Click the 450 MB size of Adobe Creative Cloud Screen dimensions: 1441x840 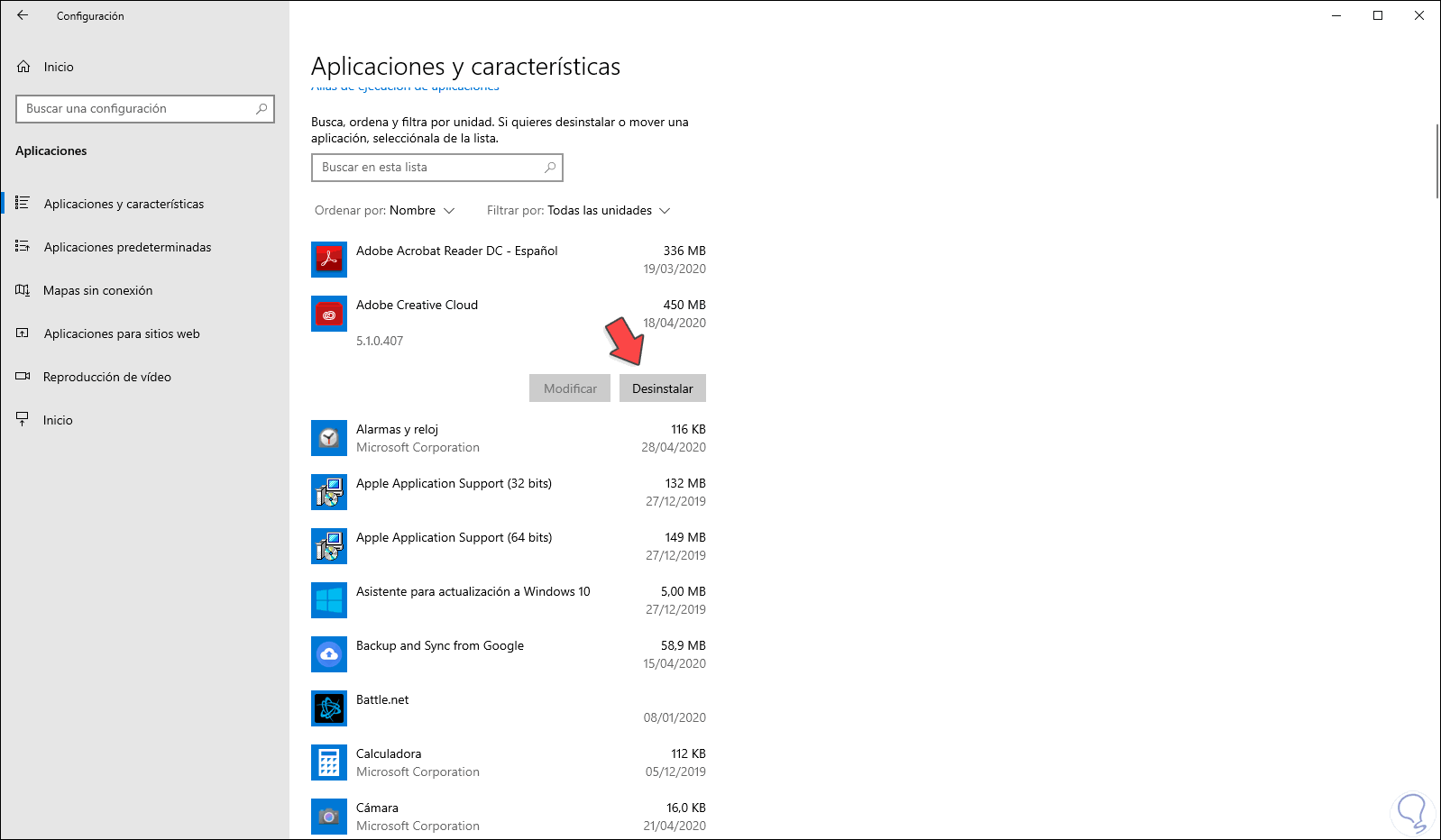tap(684, 306)
